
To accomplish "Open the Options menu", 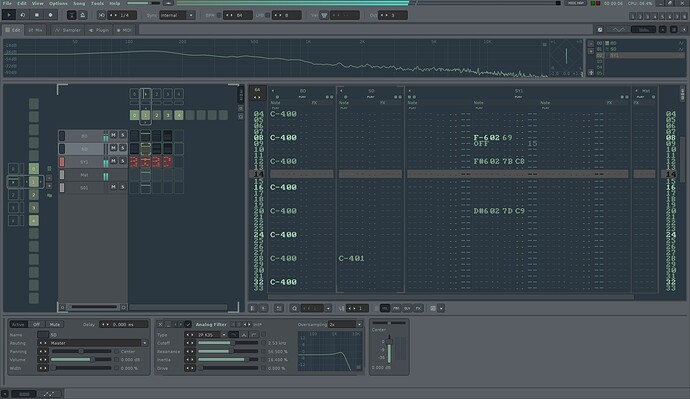I will (x=58, y=3).
